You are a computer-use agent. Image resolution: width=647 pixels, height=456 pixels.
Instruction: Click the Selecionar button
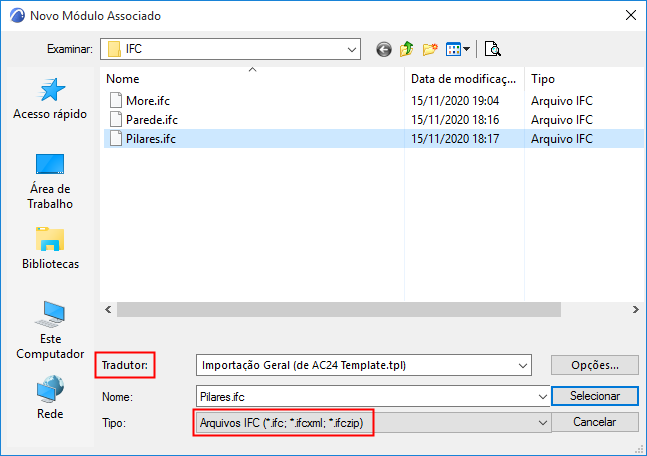tap(595, 396)
